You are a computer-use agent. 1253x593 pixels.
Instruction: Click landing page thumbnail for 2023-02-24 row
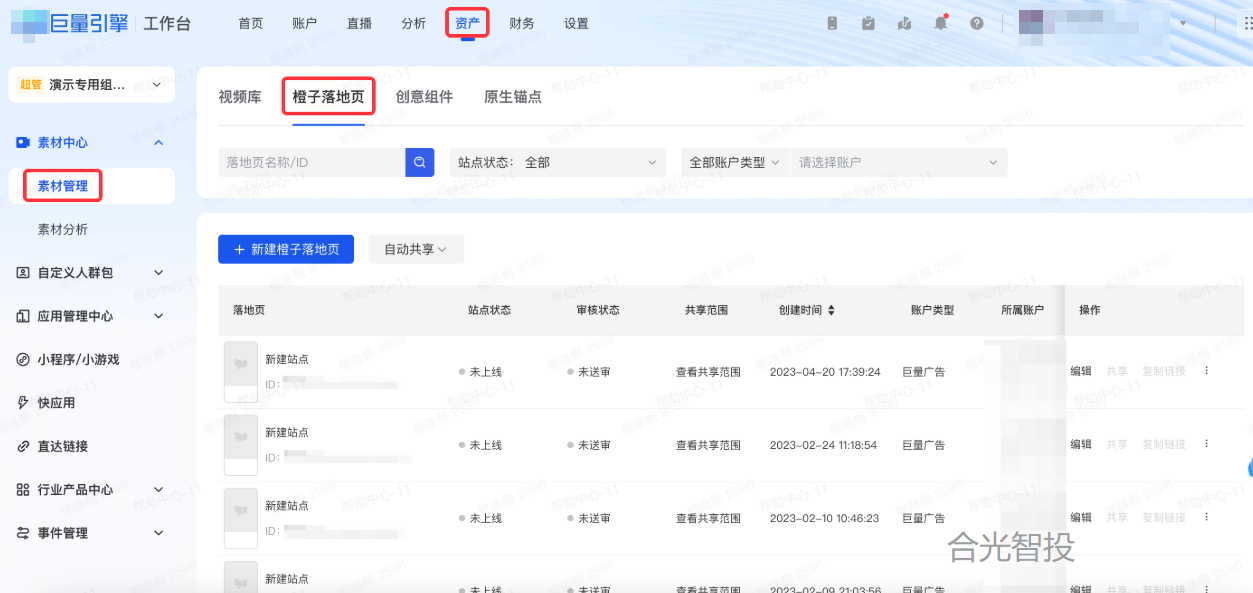(x=241, y=445)
